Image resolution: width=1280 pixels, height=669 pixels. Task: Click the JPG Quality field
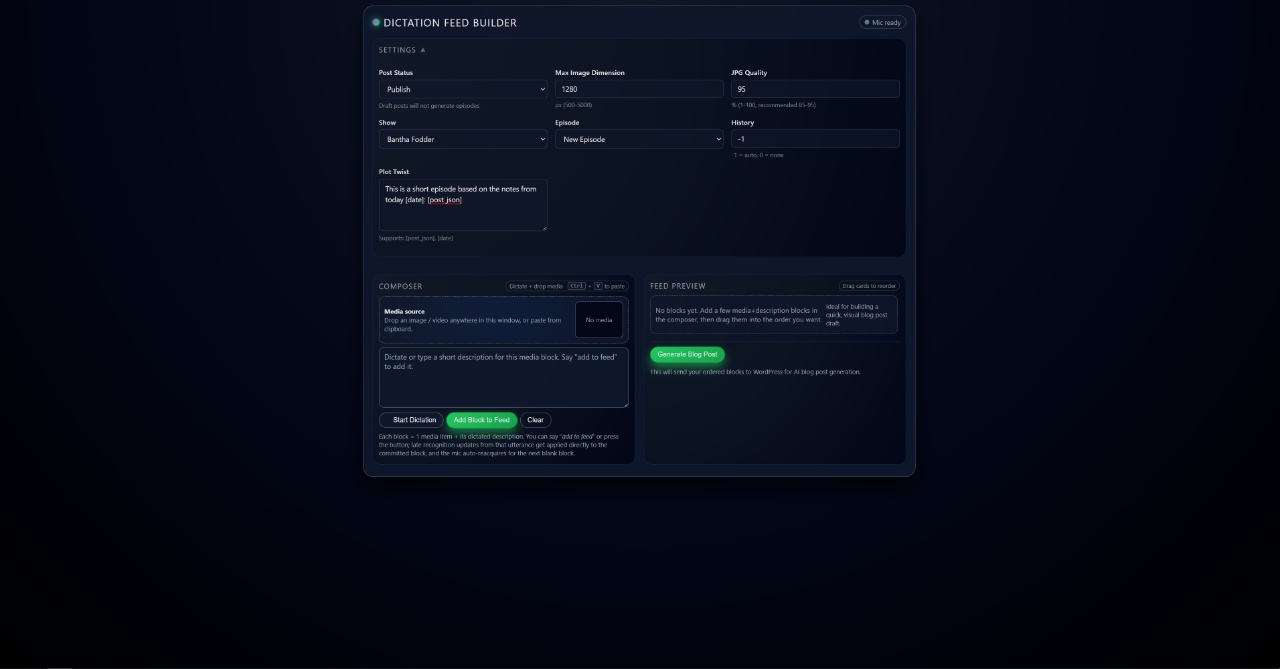(815, 89)
